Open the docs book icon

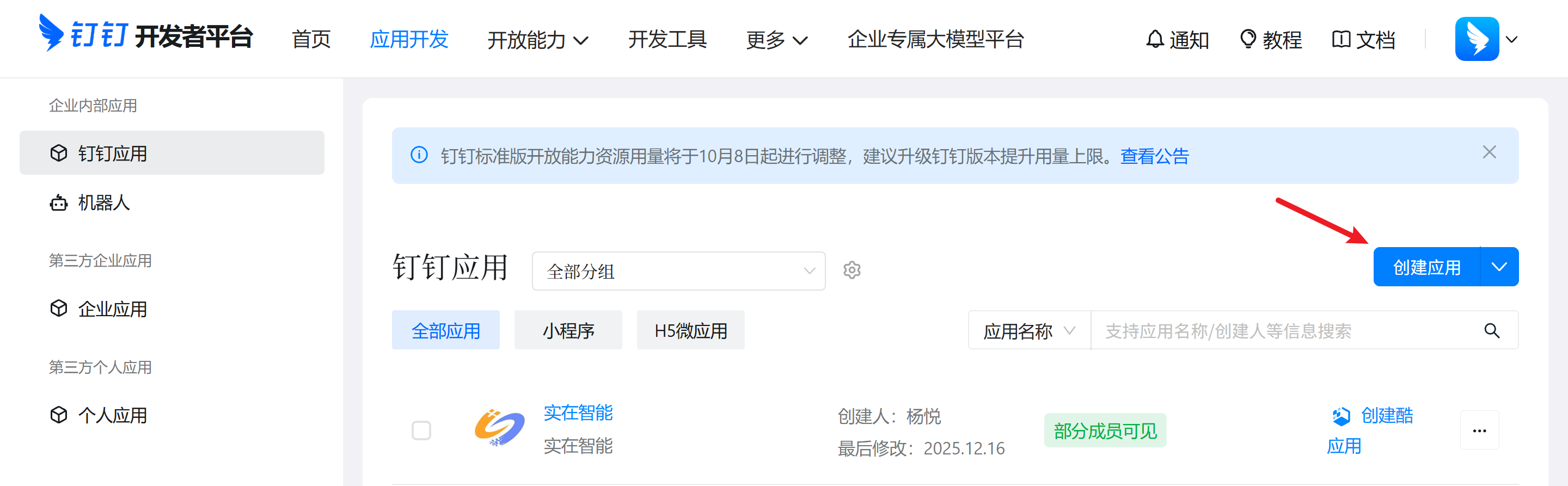point(1340,39)
